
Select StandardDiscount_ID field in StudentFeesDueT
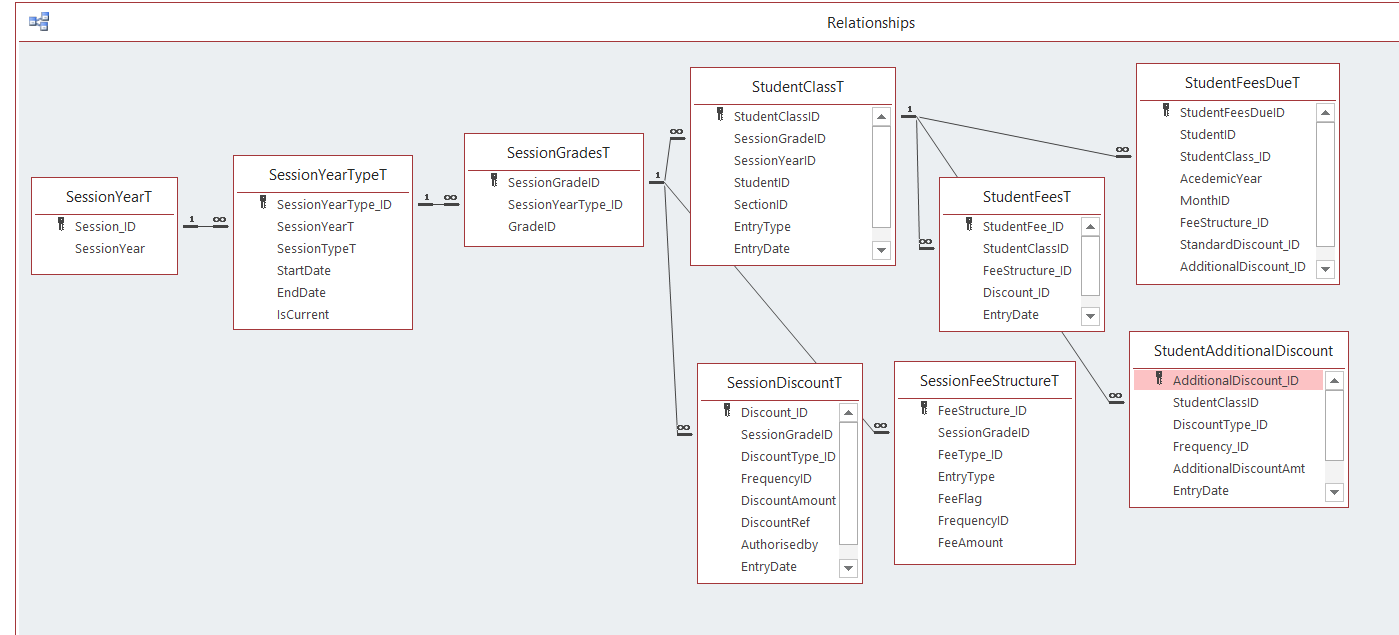[1240, 244]
